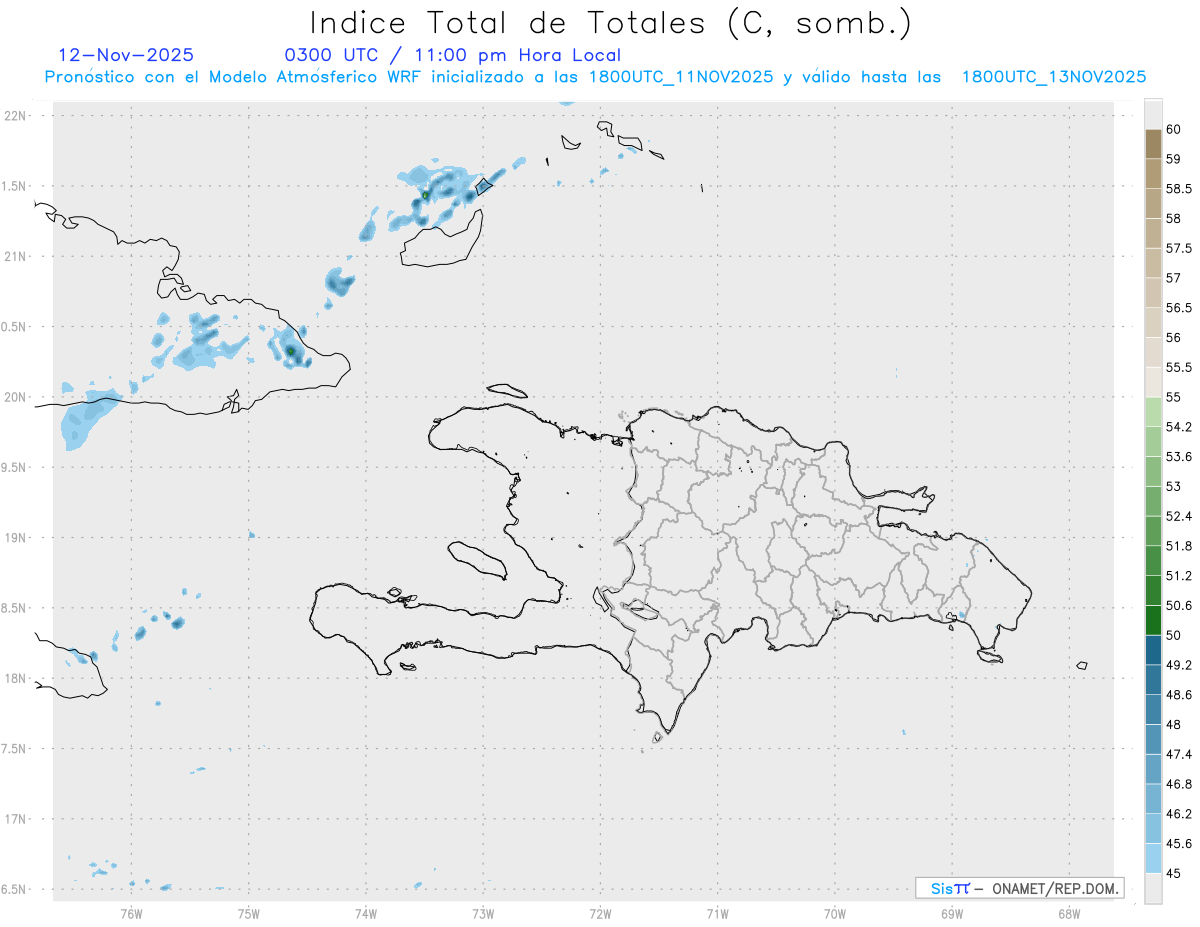
Task: Click the "70W" longitude axis label
Action: pos(835,913)
